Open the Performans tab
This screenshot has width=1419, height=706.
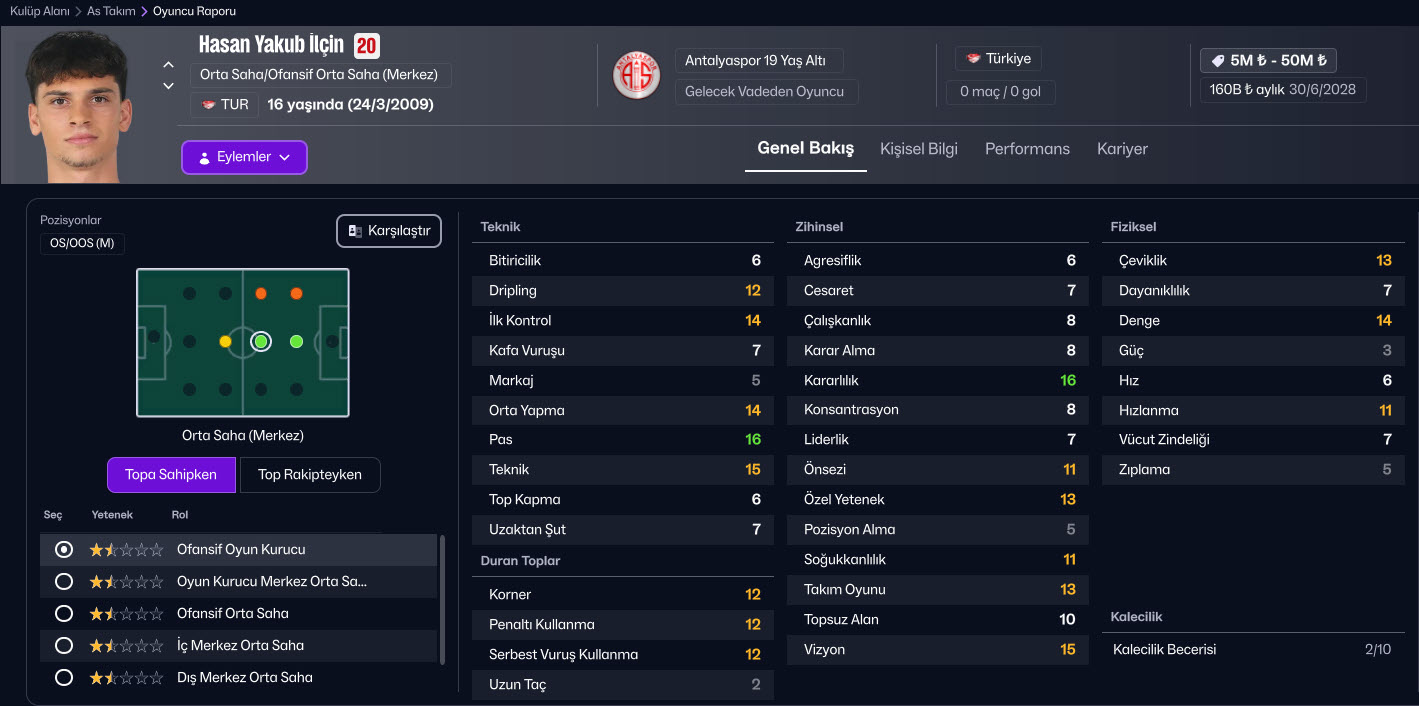[x=1027, y=149]
